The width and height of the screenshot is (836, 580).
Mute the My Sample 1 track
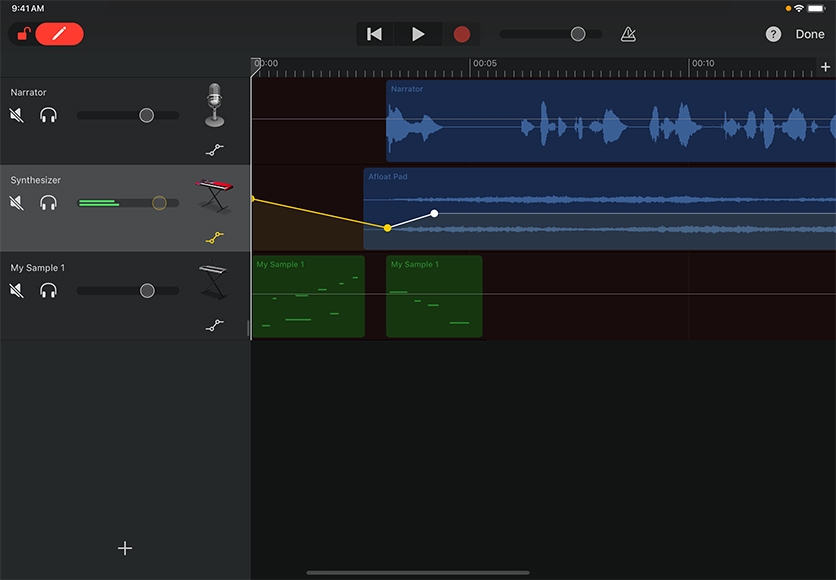(x=17, y=290)
